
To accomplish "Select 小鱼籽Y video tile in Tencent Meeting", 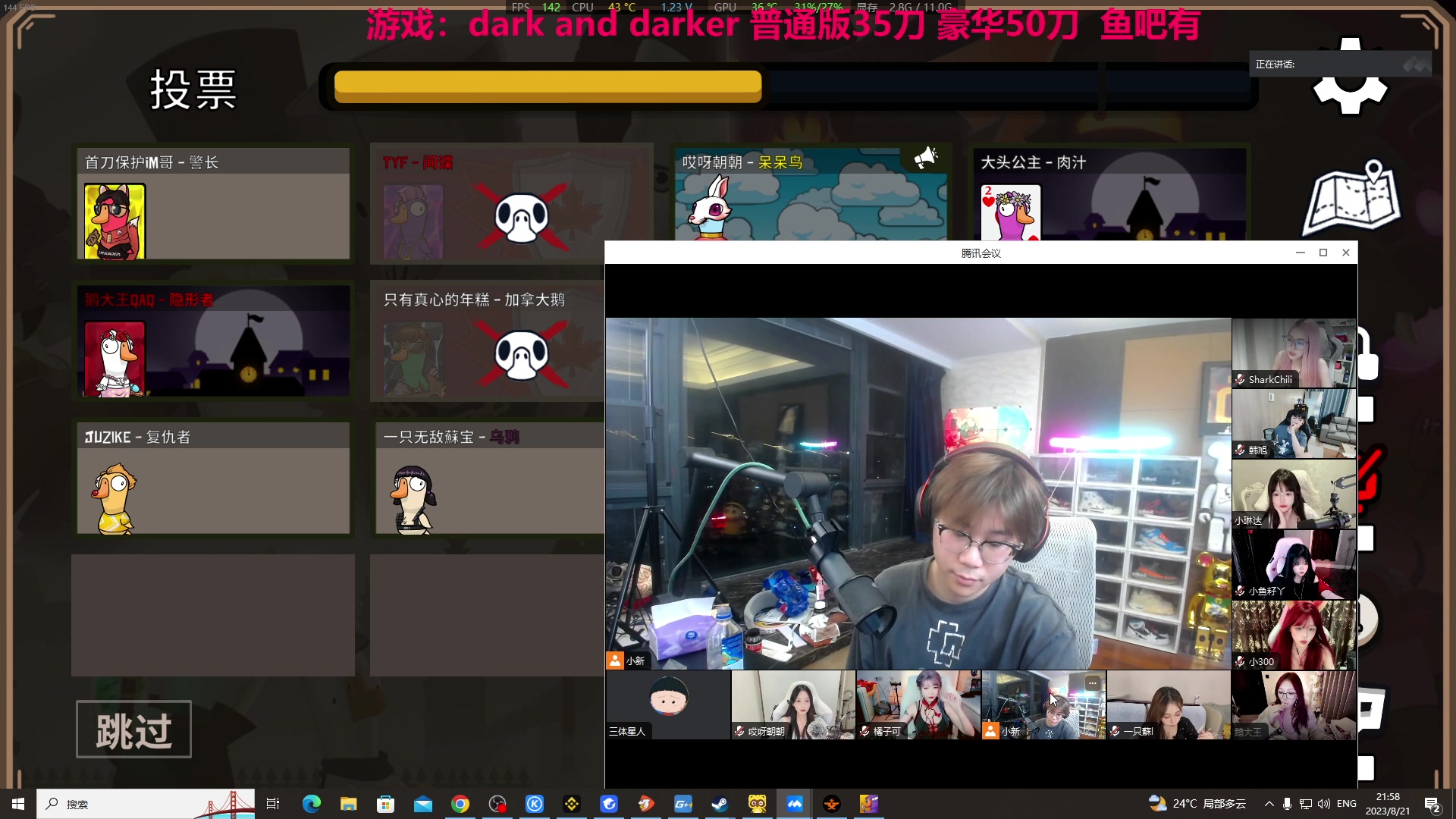I will coord(1294,564).
